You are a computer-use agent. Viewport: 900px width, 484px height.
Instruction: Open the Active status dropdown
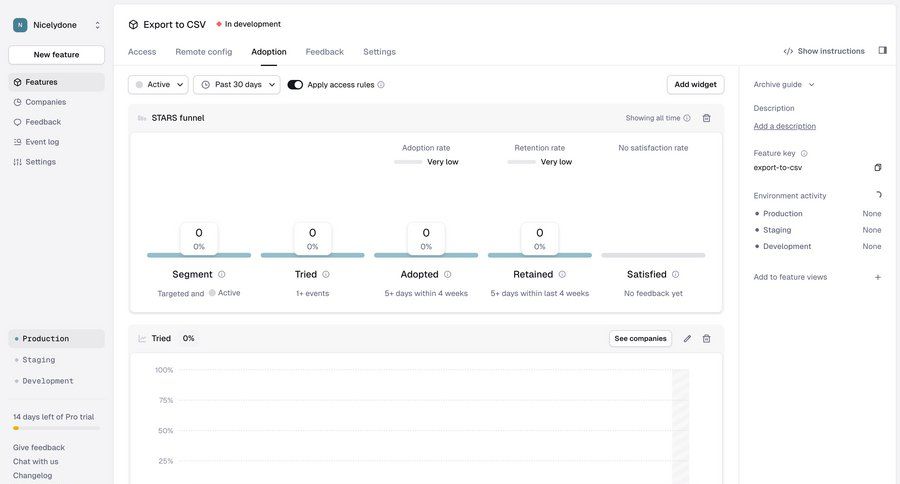tap(158, 85)
